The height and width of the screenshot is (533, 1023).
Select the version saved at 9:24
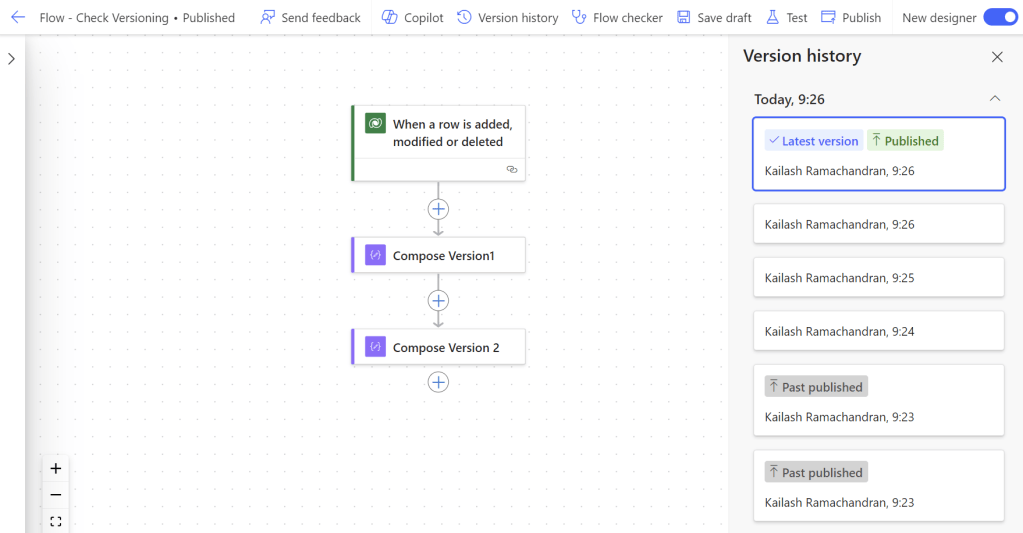click(878, 331)
